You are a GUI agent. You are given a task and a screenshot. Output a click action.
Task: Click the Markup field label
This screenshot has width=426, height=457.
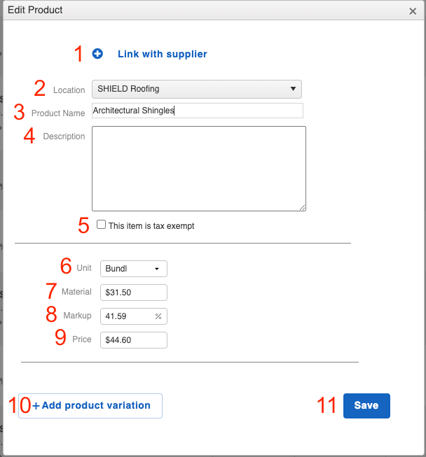77,316
